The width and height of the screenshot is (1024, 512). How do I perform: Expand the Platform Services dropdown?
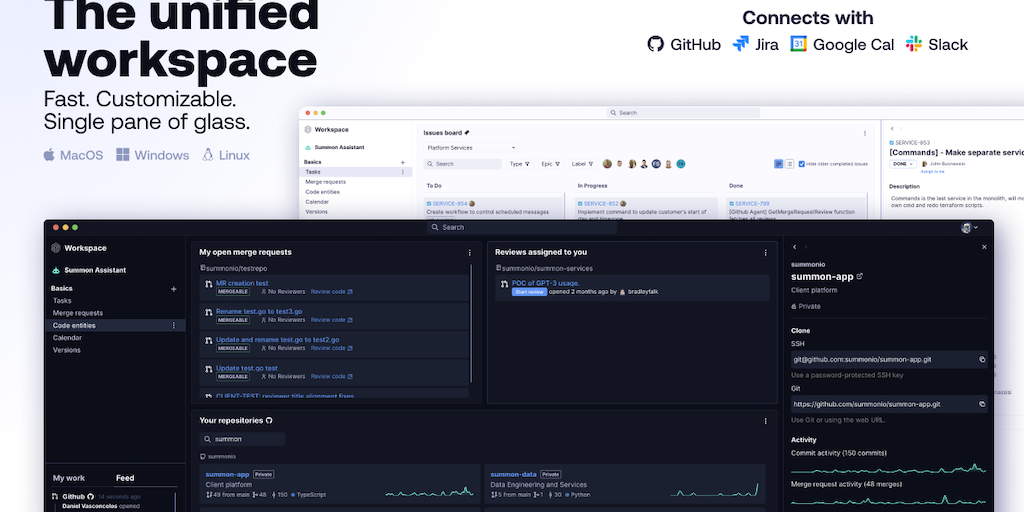click(x=470, y=147)
